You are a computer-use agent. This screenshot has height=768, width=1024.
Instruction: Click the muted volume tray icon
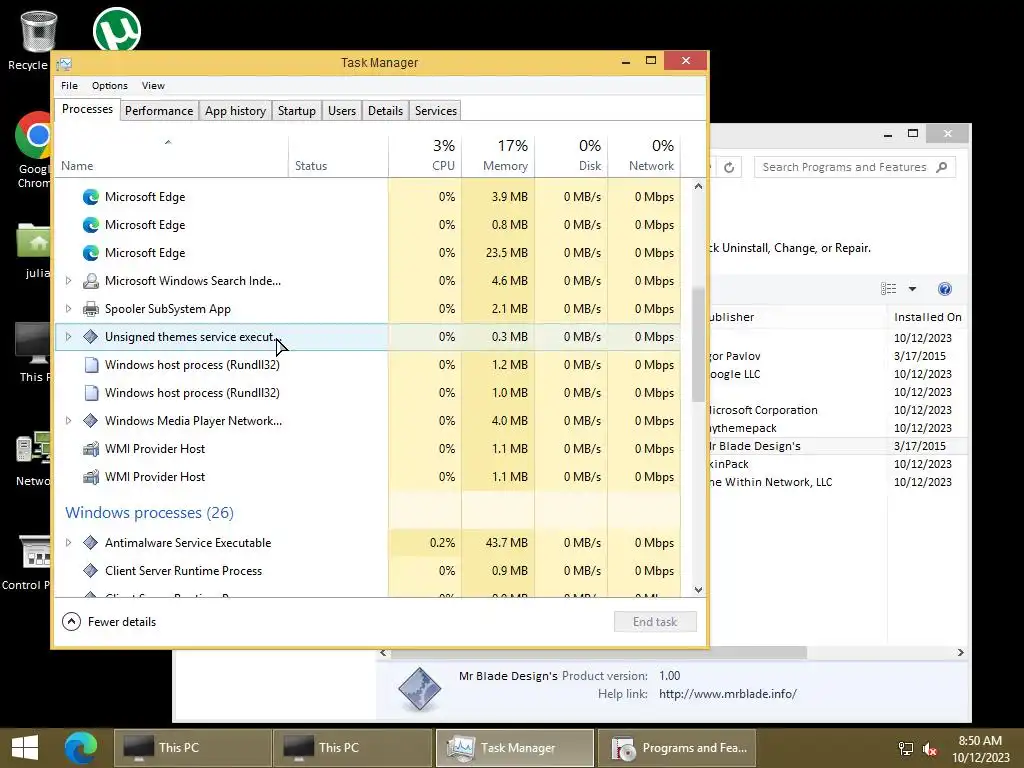click(930, 748)
